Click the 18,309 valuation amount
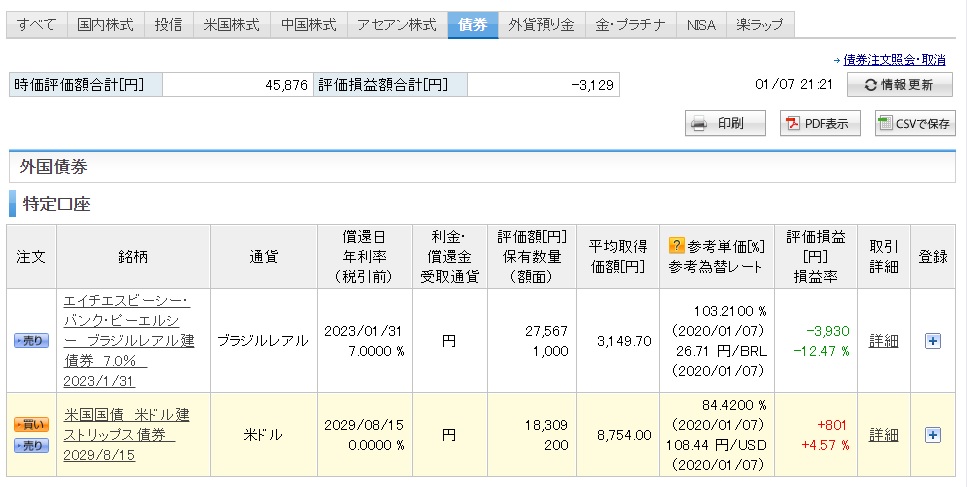The height and width of the screenshot is (487, 967). 547,425
